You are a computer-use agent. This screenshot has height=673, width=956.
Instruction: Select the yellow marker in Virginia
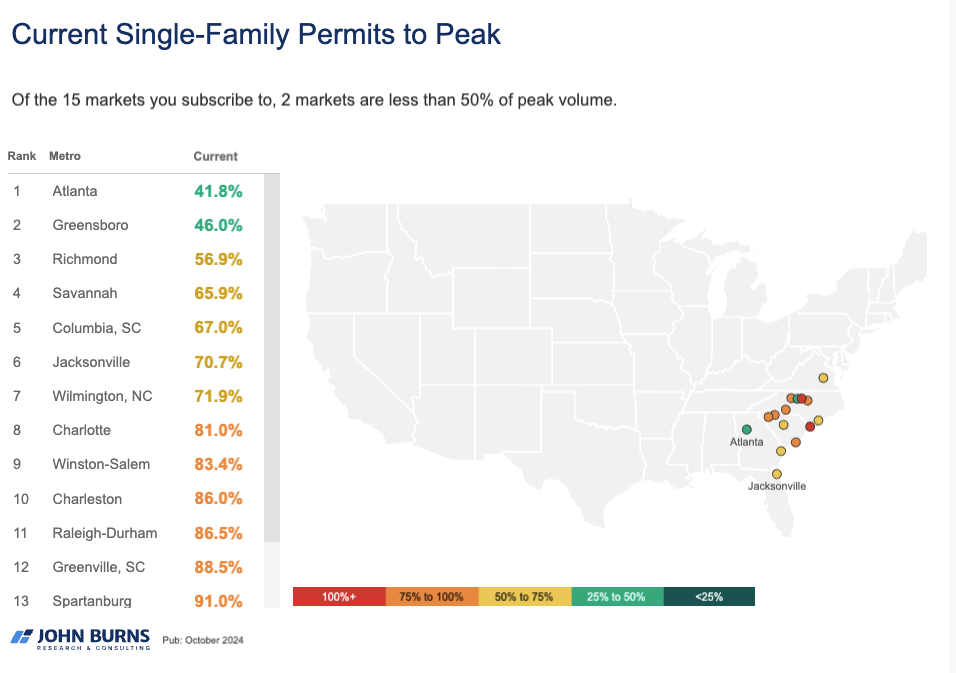[823, 378]
